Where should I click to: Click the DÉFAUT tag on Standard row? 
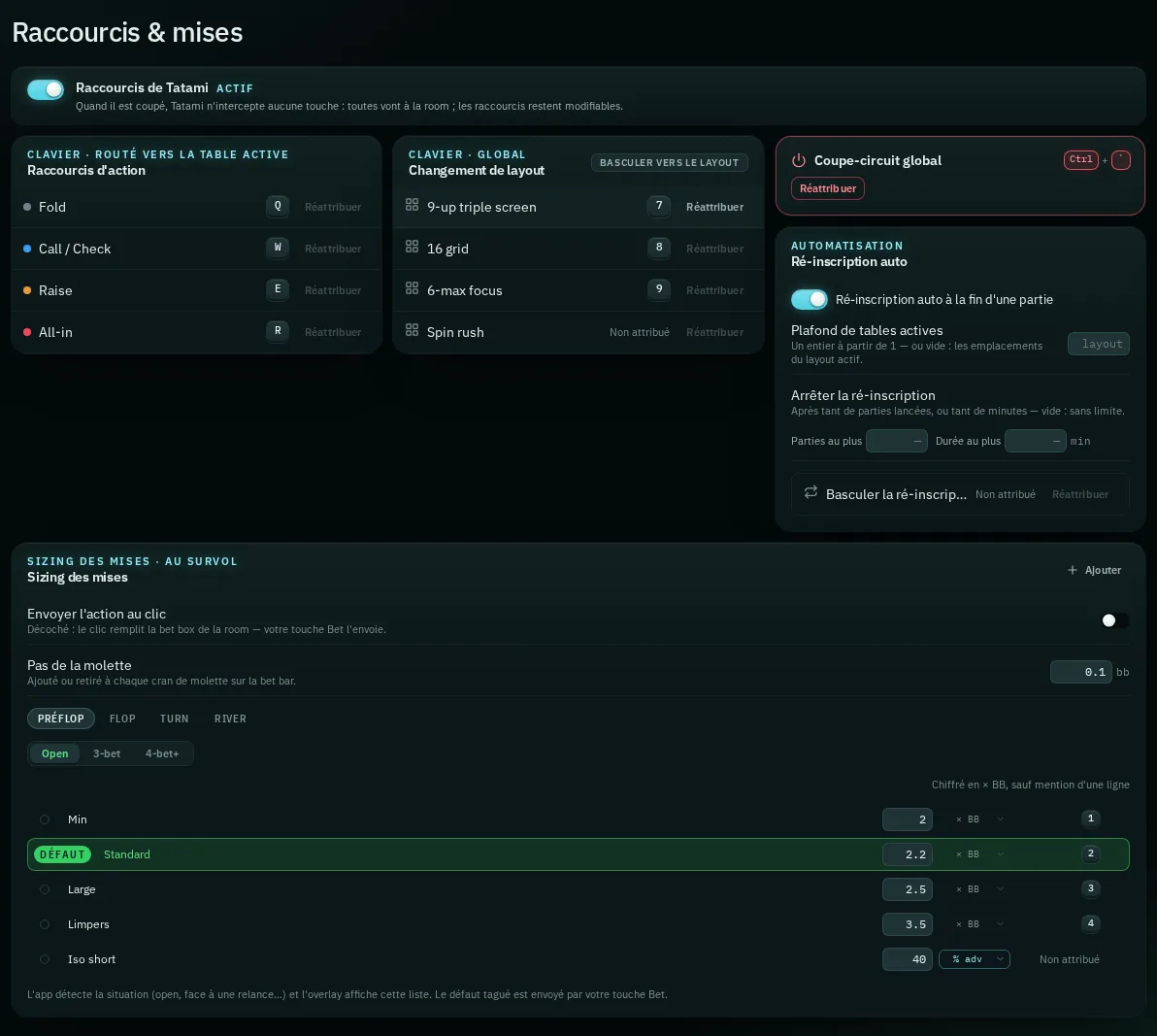pos(63,854)
